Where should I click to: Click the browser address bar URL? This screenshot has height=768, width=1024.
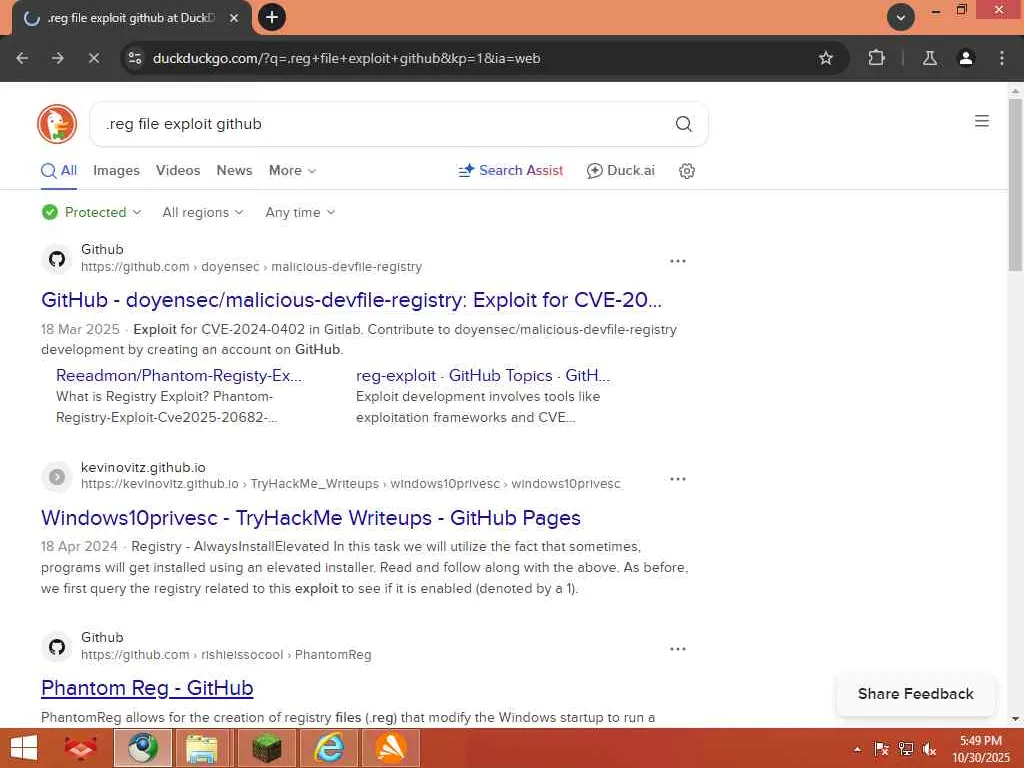click(346, 58)
